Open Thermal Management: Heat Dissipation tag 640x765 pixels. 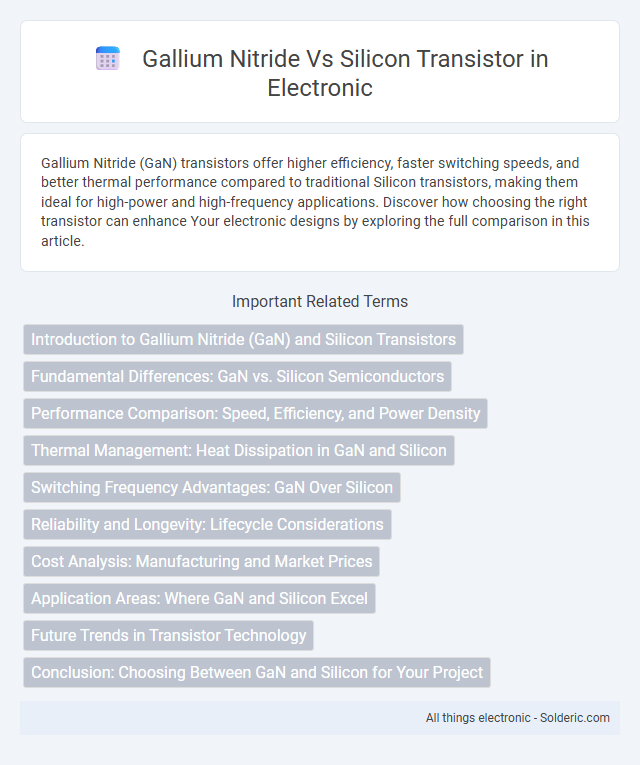point(239,450)
